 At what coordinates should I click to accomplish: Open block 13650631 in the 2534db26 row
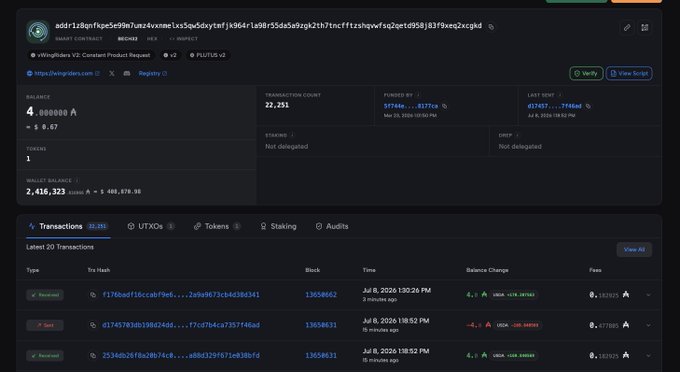coord(321,356)
